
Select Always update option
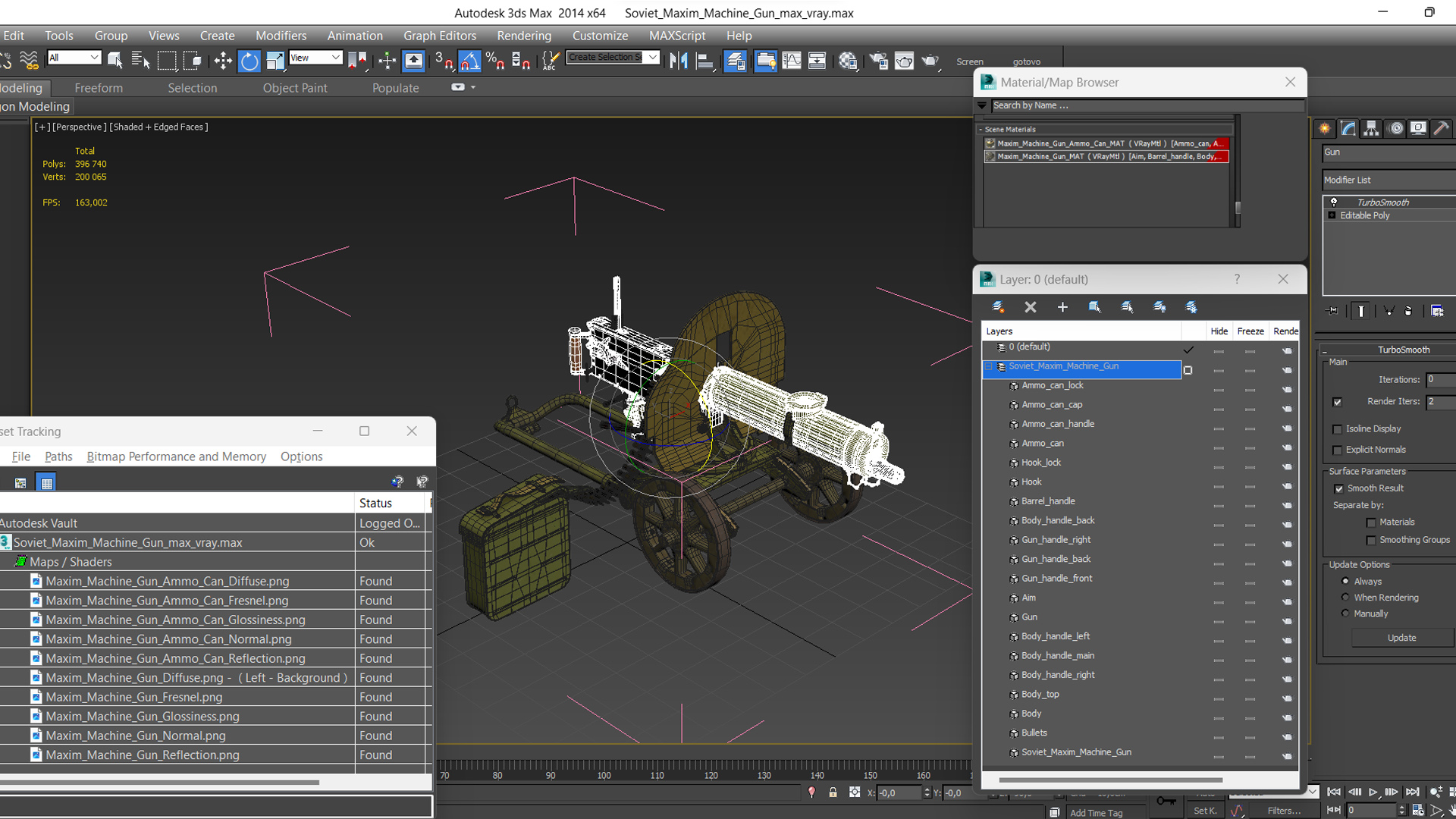[x=1345, y=582]
